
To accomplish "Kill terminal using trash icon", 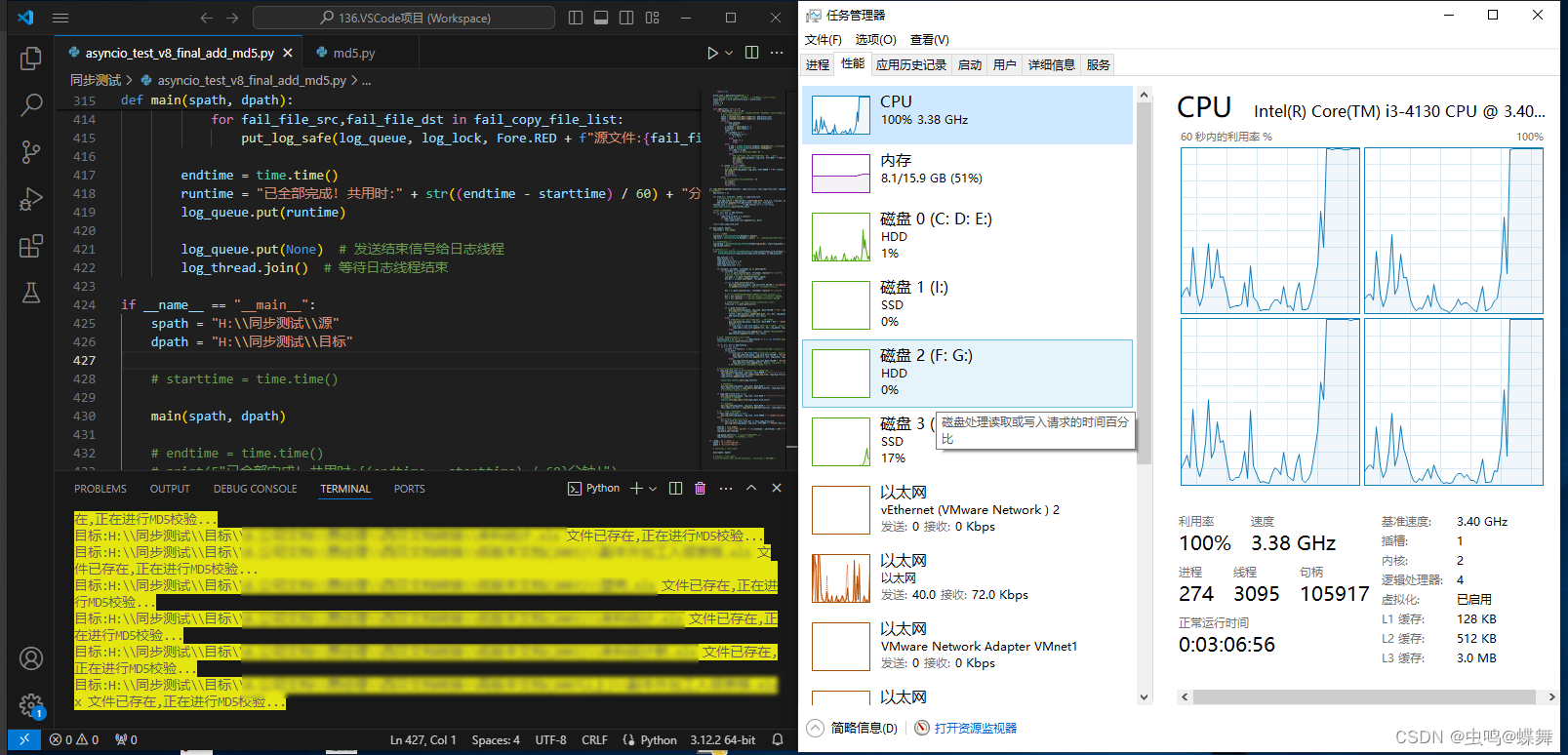I will (x=700, y=488).
